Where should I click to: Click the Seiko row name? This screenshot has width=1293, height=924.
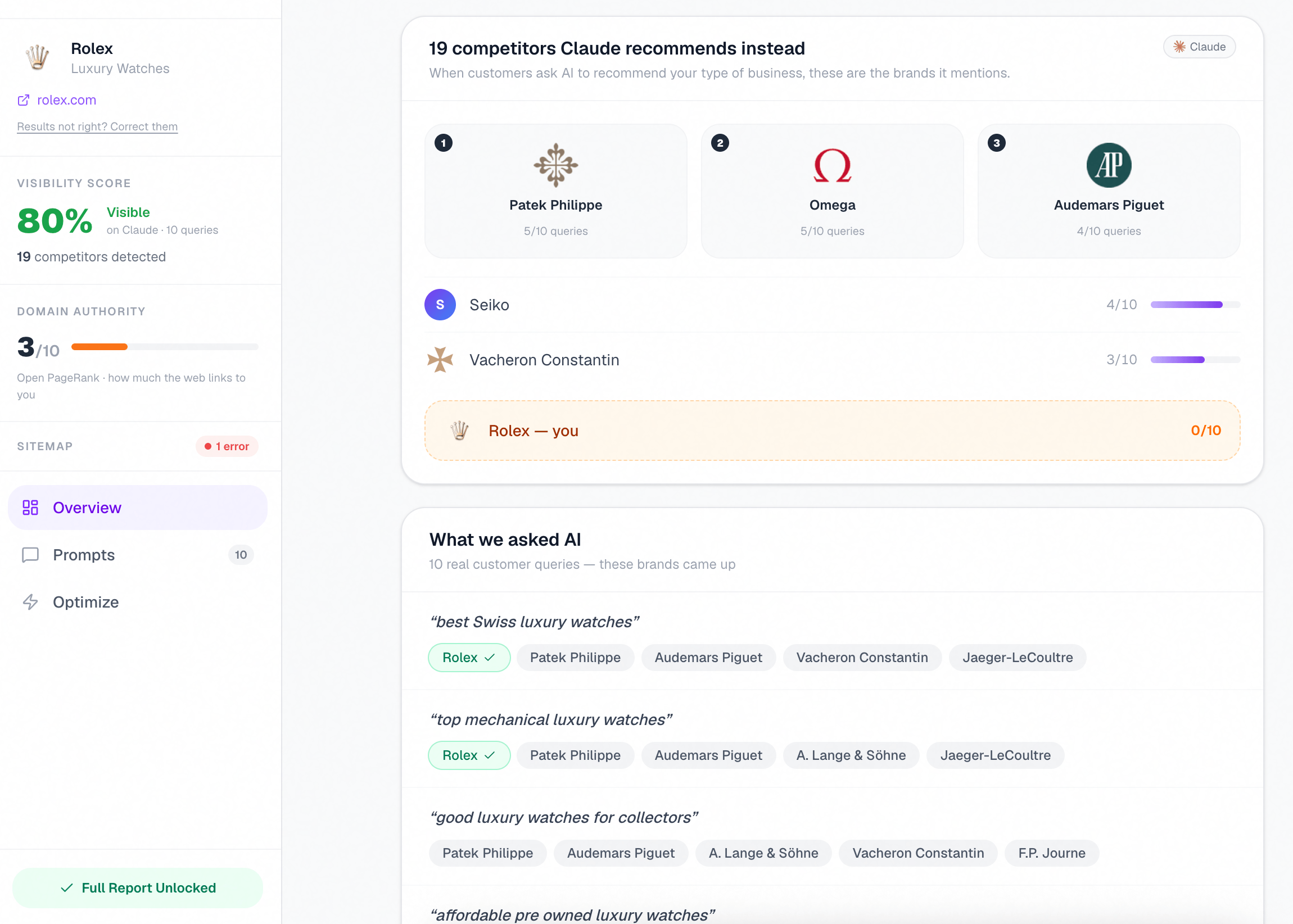[489, 305]
